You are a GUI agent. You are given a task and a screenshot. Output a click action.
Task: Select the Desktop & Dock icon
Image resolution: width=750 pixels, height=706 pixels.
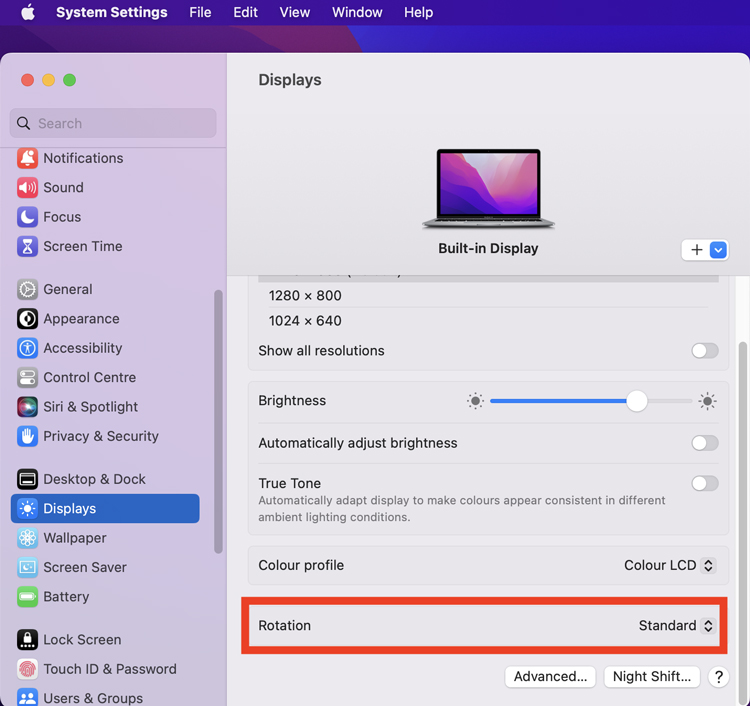[x=27, y=479]
